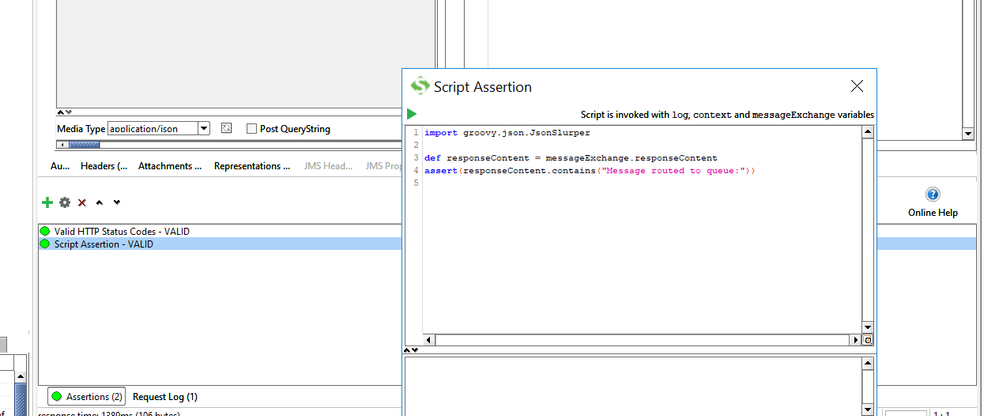
Task: Open the Request Log (1) tab
Action: pyautogui.click(x=165, y=397)
